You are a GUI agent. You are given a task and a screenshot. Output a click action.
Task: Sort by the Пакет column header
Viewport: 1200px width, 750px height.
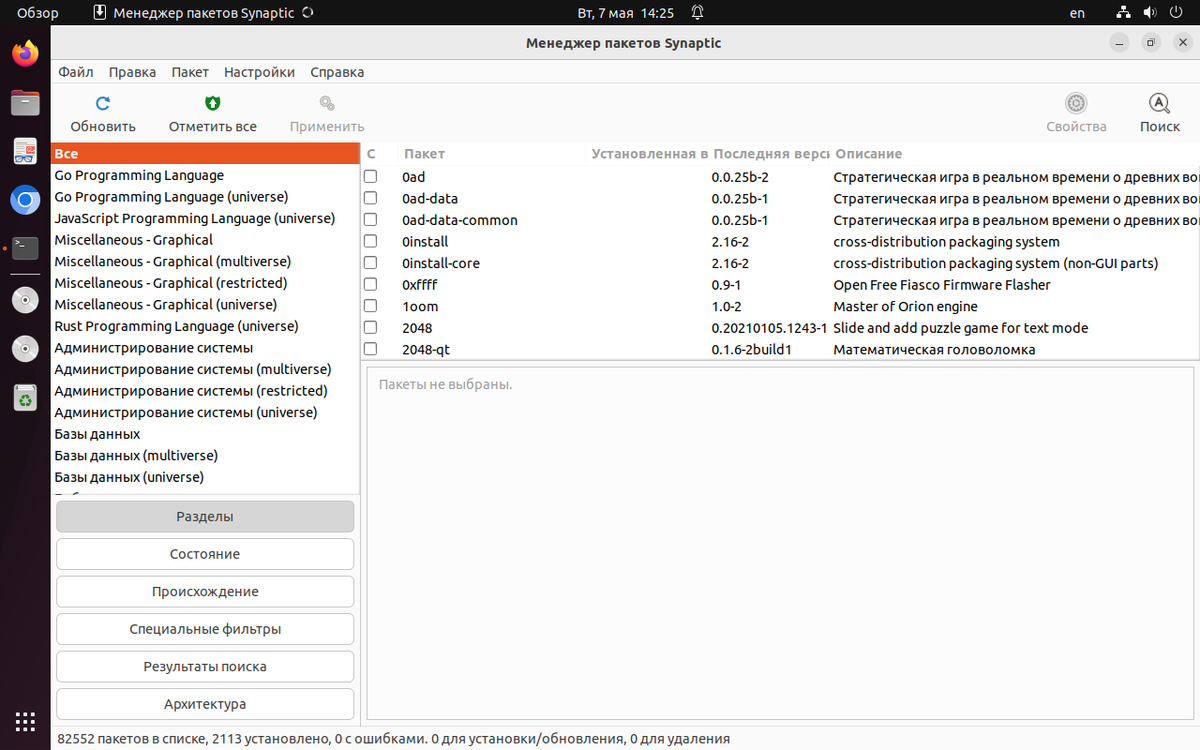click(x=492, y=154)
